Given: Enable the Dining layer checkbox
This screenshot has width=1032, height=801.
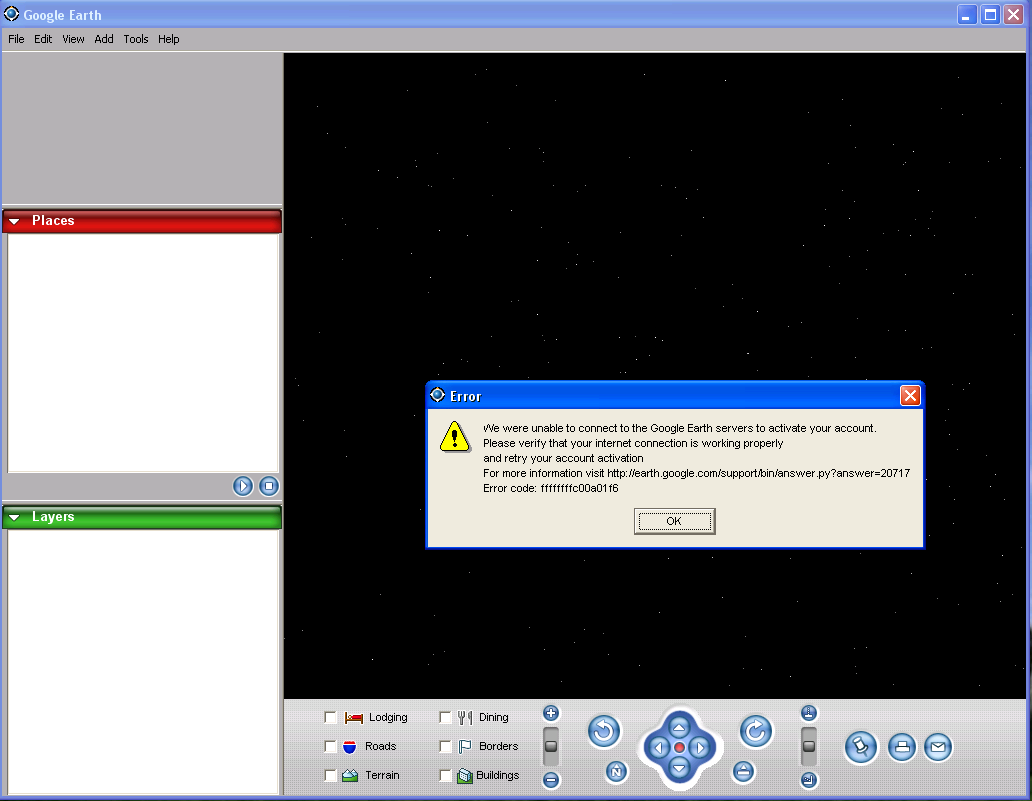Looking at the screenshot, I should click(445, 717).
